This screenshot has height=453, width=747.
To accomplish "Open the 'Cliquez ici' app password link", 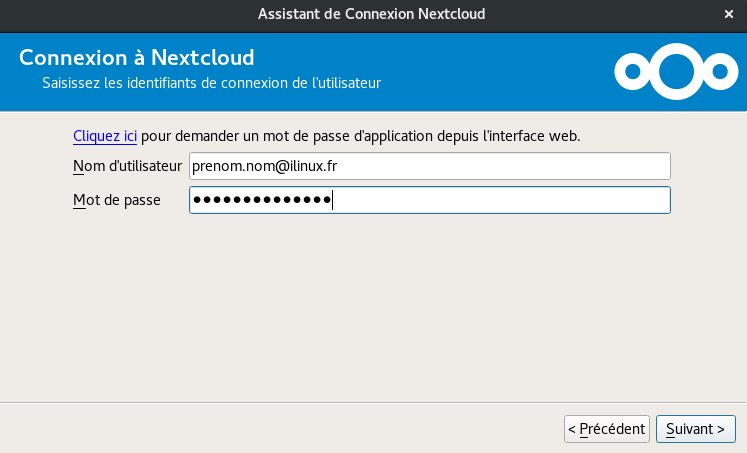I will point(105,135).
